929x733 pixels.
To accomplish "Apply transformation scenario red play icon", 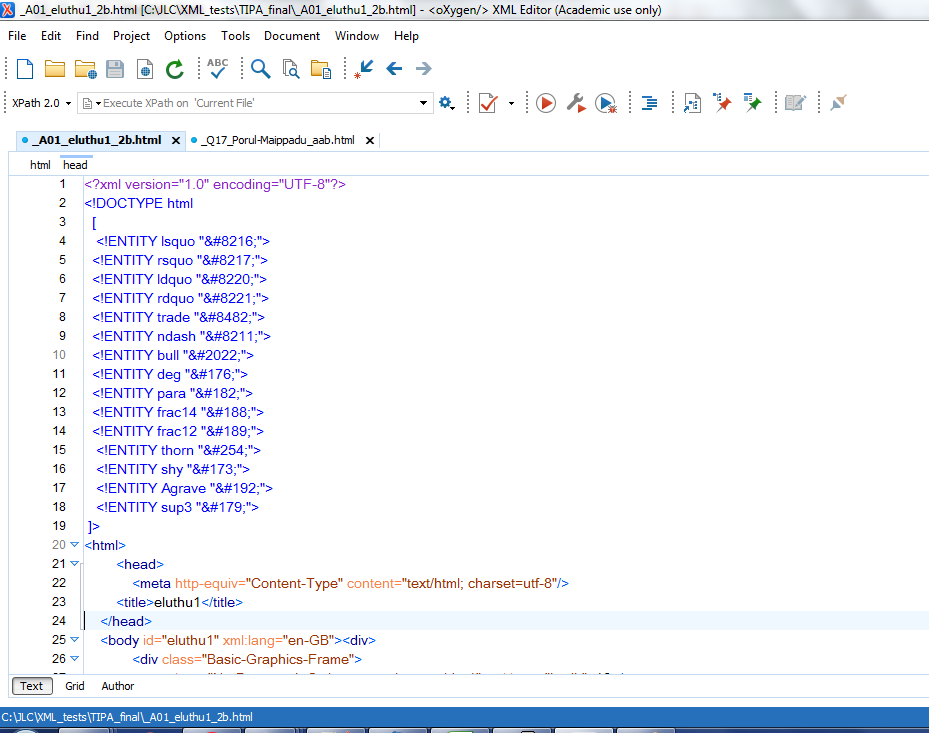I will [546, 103].
